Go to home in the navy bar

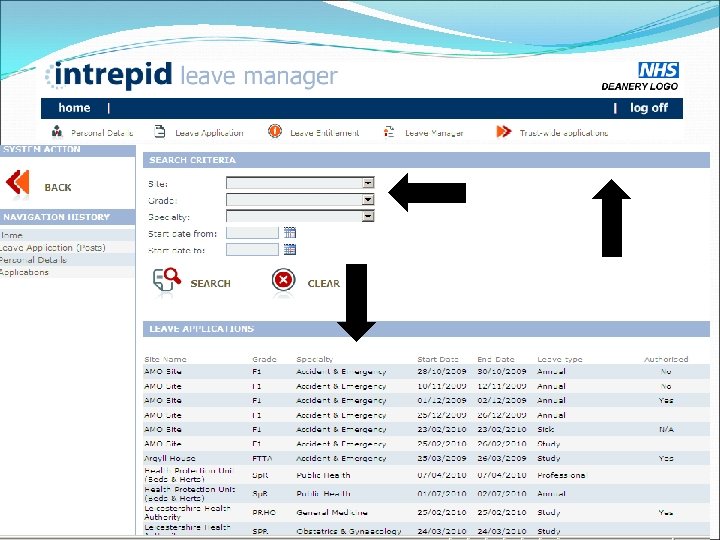coord(74,108)
